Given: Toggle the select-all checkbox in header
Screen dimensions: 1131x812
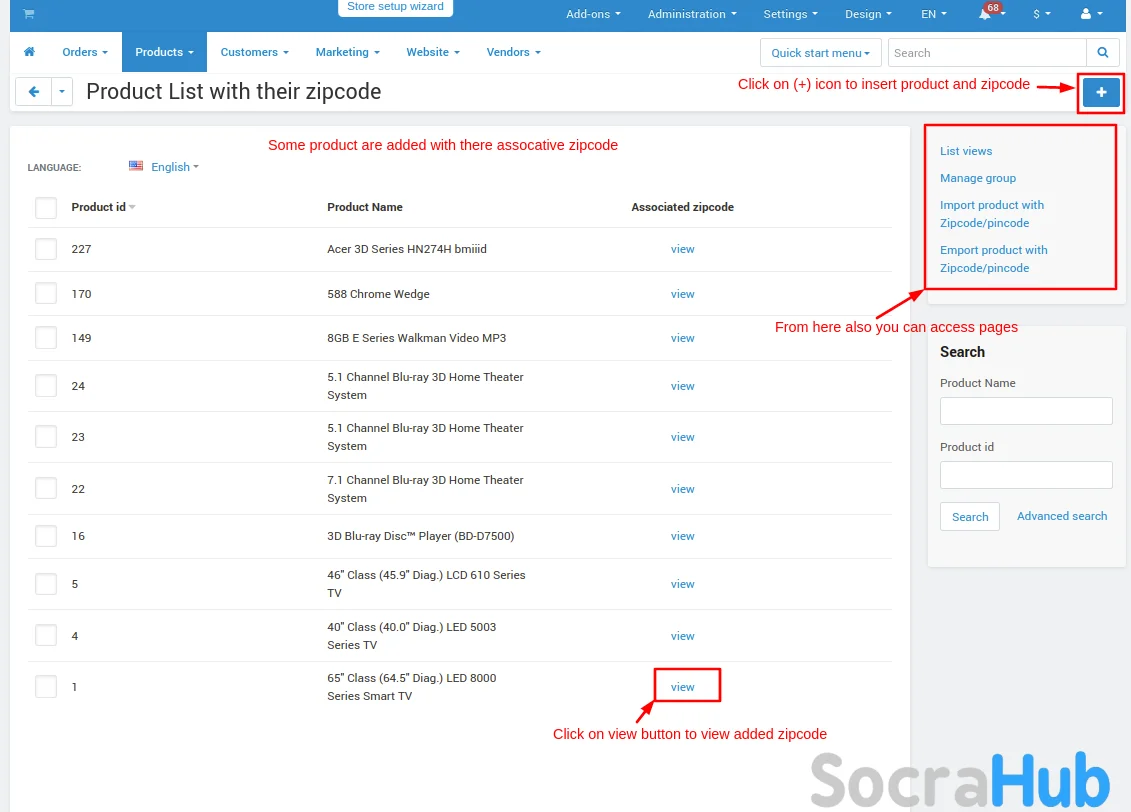Looking at the screenshot, I should pos(46,208).
